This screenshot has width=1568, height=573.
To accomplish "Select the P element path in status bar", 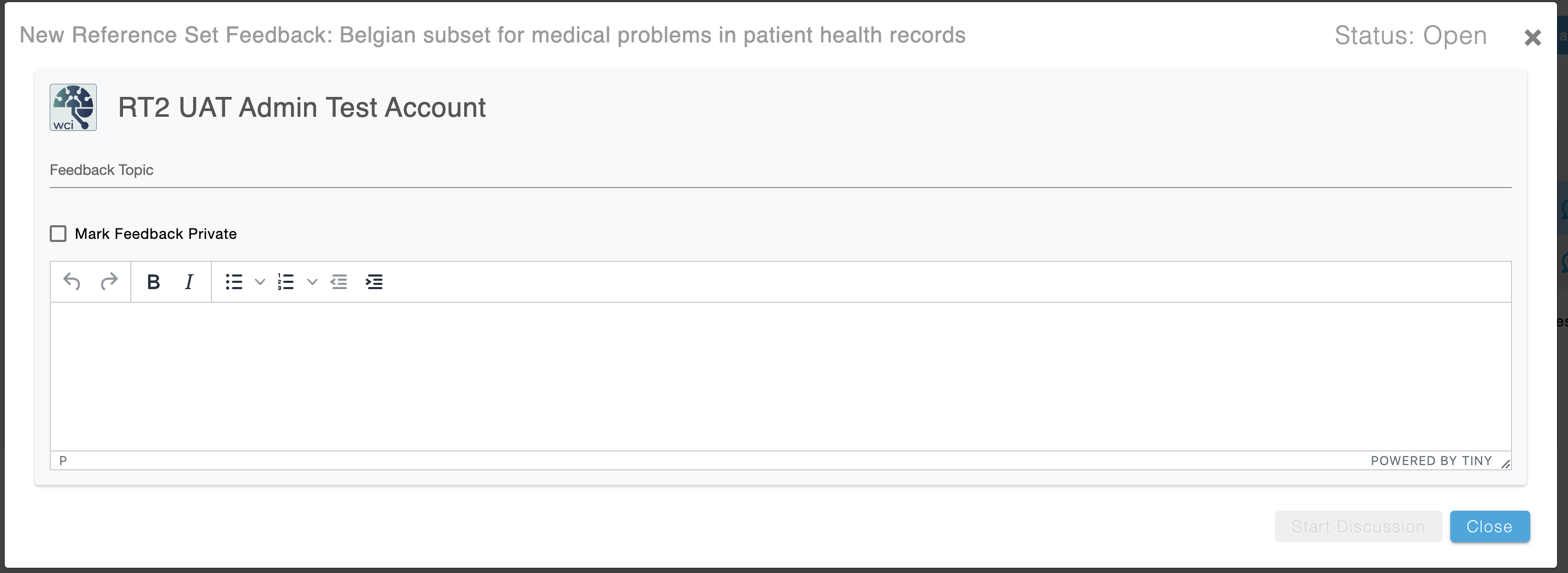I will 63,461.
